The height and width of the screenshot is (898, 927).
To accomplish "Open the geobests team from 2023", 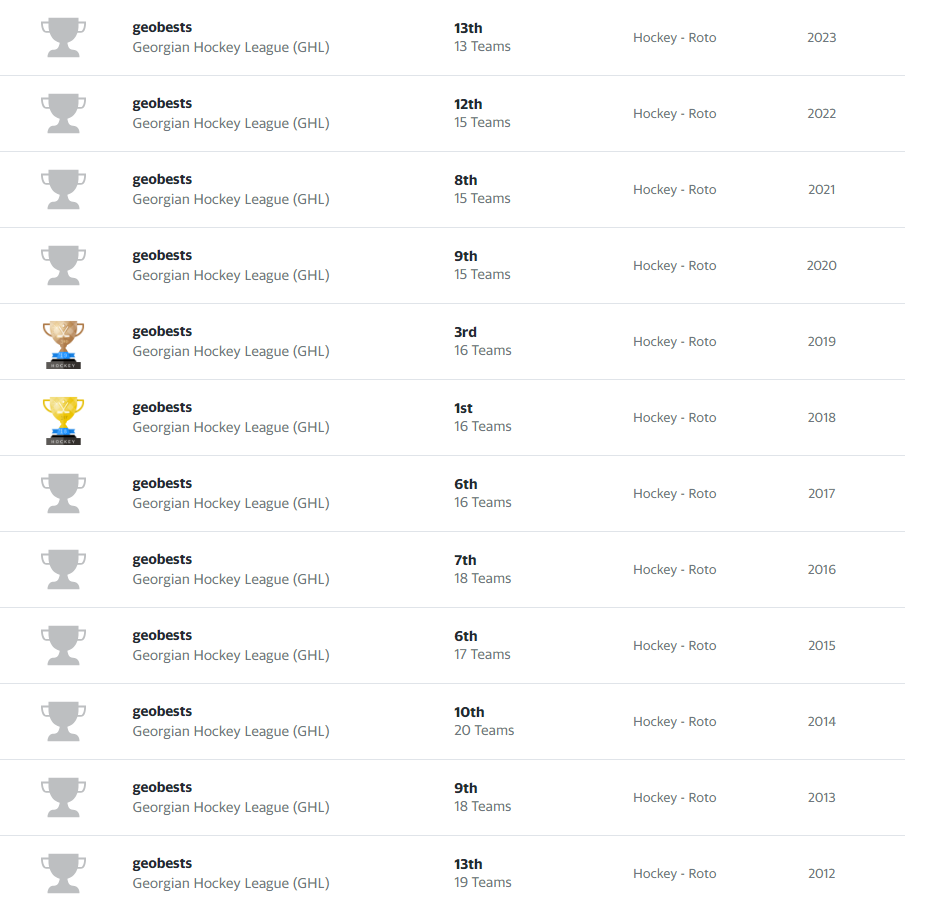I will (162, 27).
